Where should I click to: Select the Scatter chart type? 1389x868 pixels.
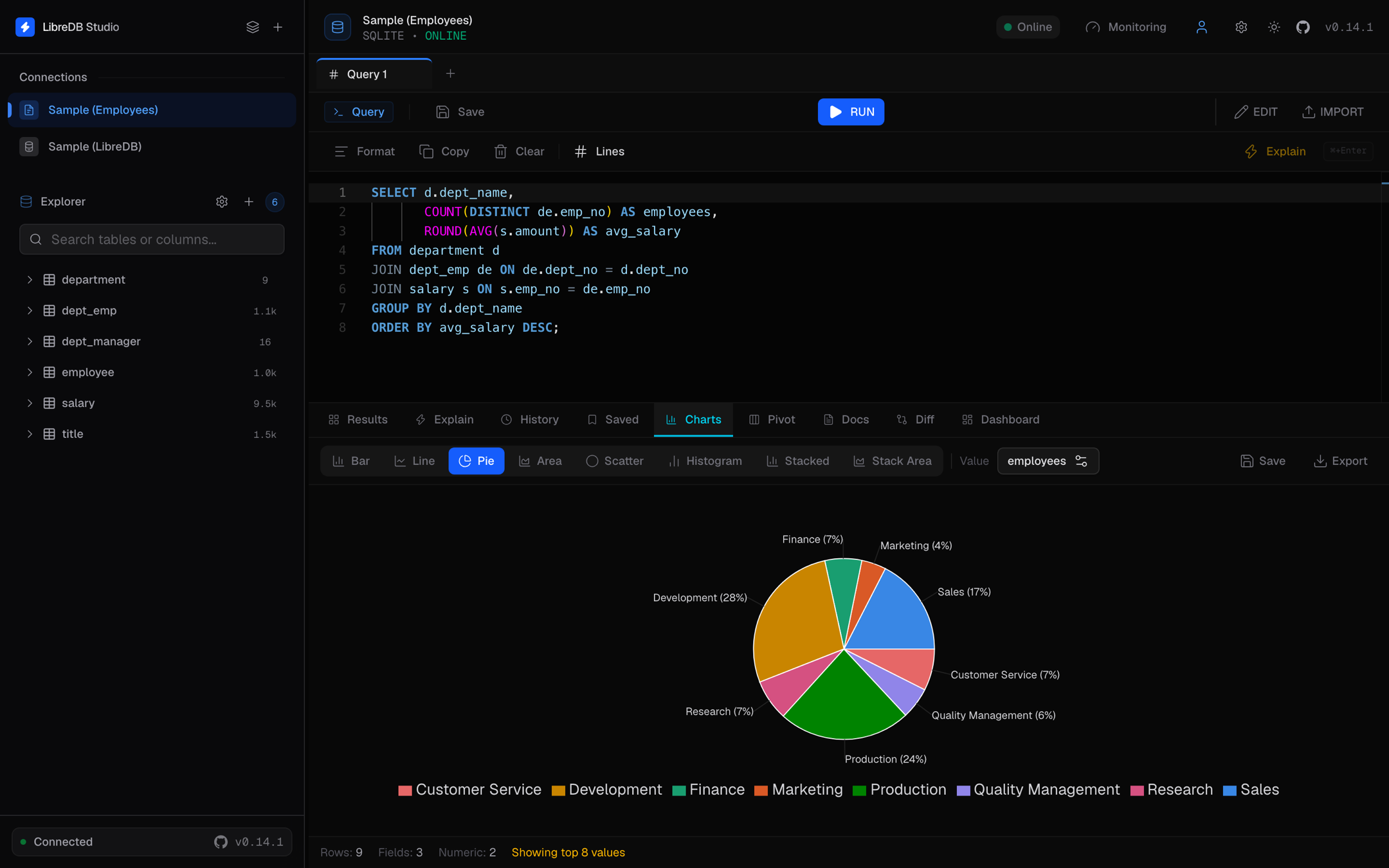pos(615,461)
